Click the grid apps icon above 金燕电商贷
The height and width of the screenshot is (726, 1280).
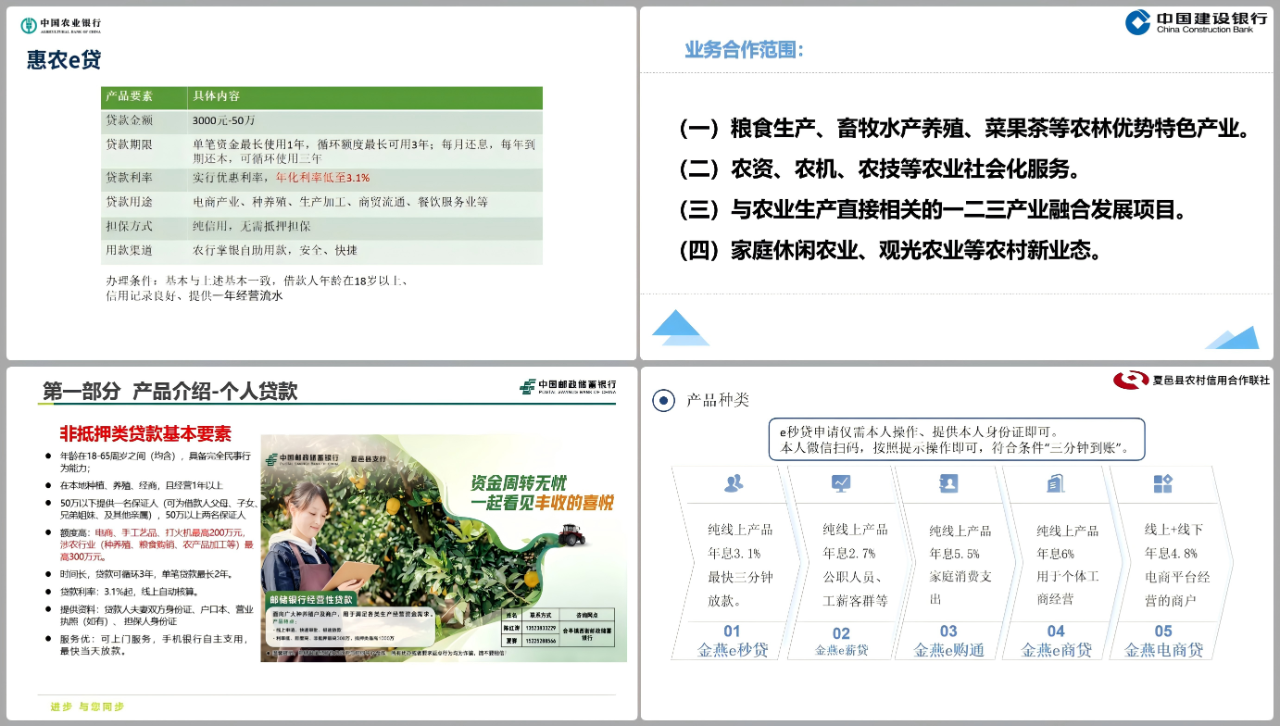click(1162, 484)
